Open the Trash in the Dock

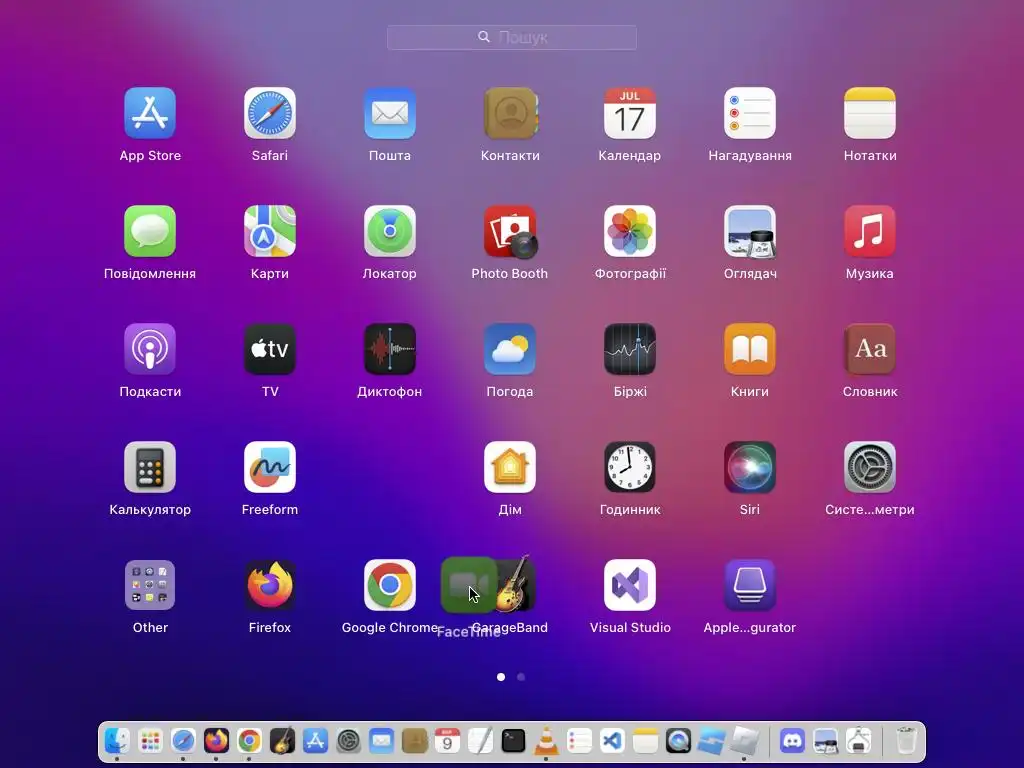click(x=906, y=741)
